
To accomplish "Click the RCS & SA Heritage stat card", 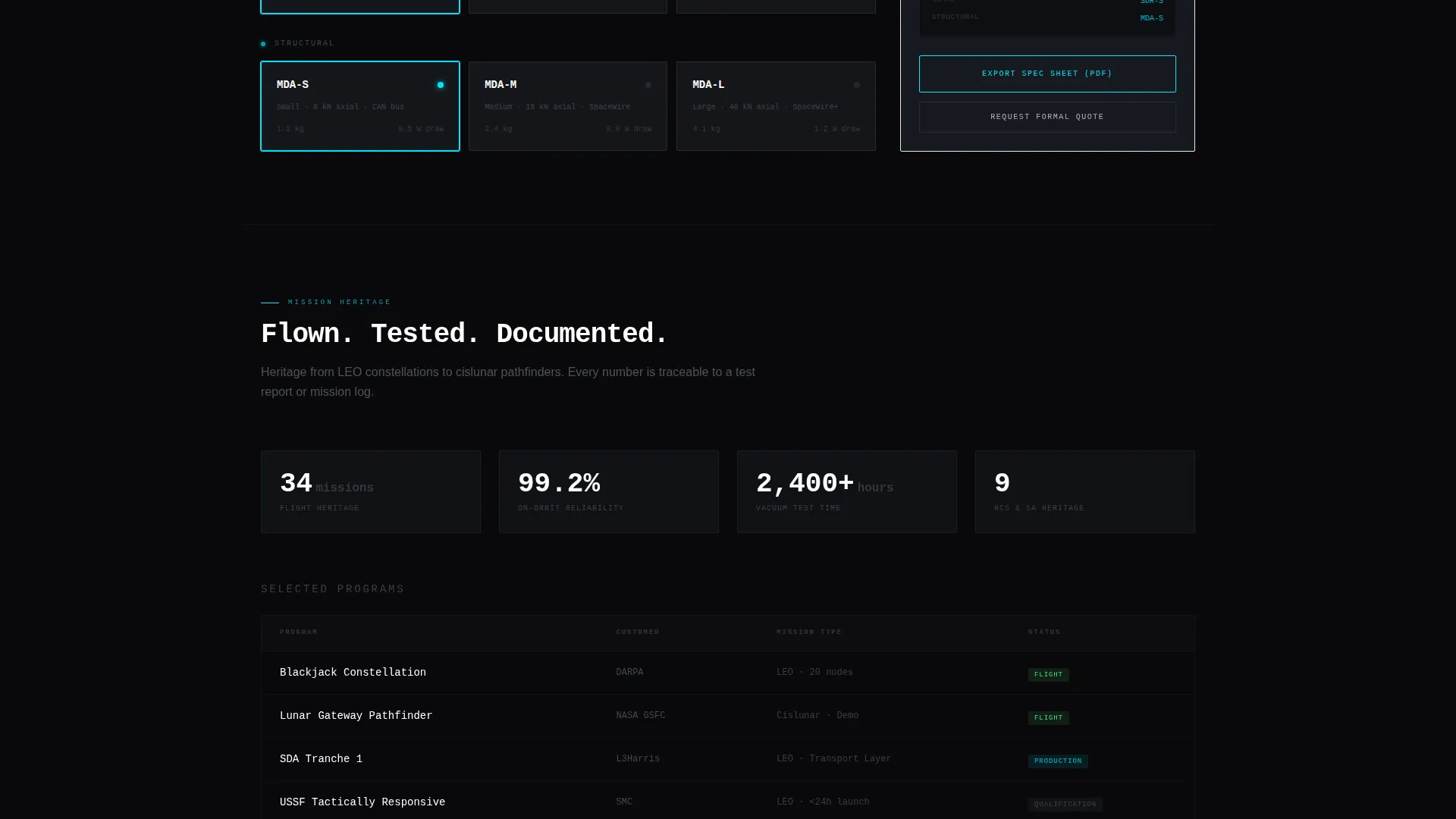I will (x=1085, y=492).
